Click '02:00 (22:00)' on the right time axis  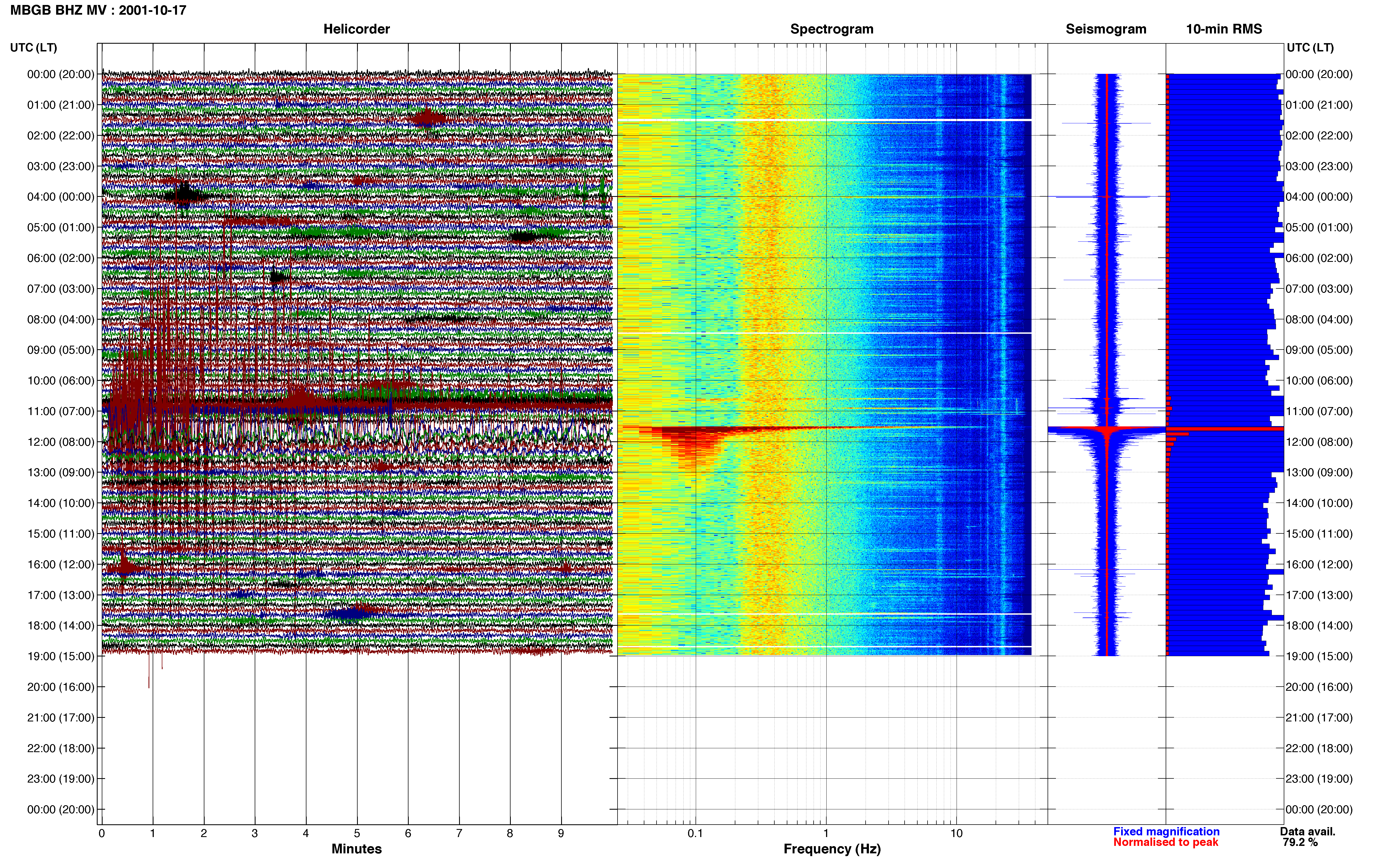click(x=1319, y=135)
